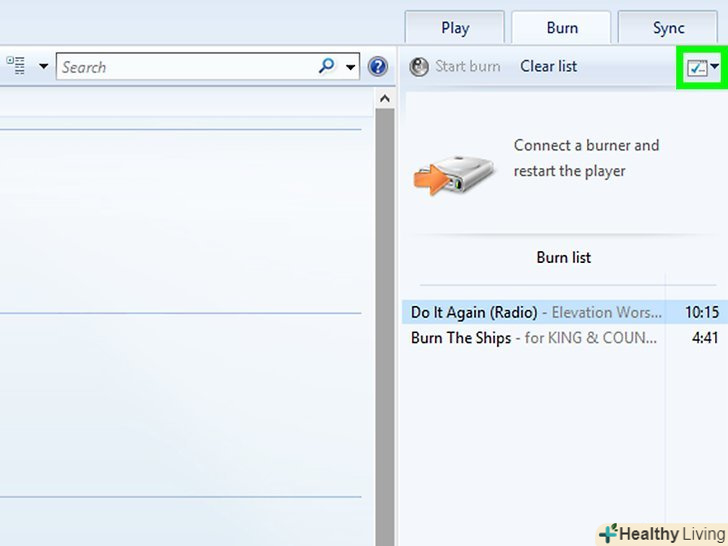Click the 4:41 track duration
This screenshot has height=546, width=728.
705,338
